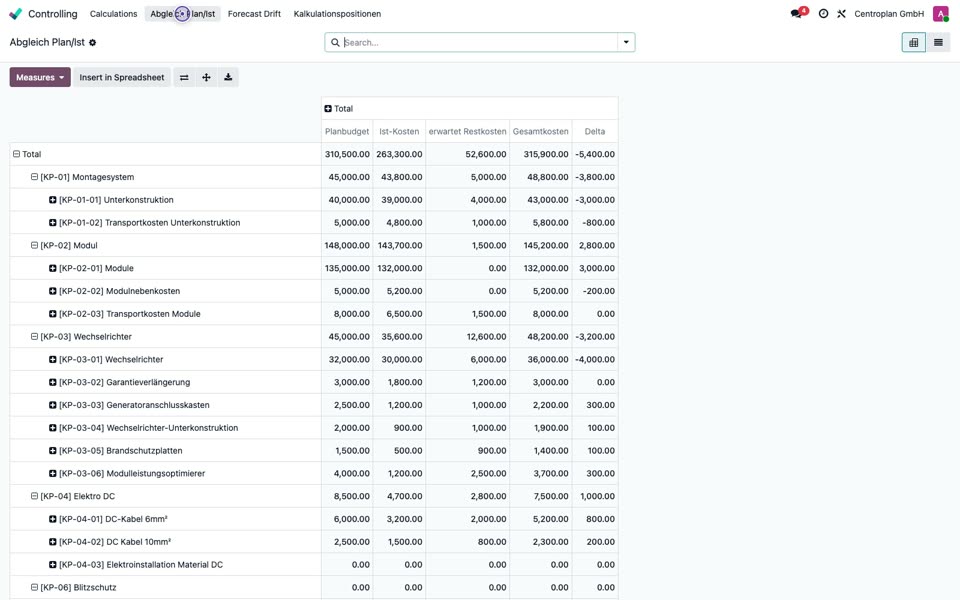960x600 pixels.
Task: Collapse the [KP-04] Elektro DC group
Action: click(x=165, y=496)
